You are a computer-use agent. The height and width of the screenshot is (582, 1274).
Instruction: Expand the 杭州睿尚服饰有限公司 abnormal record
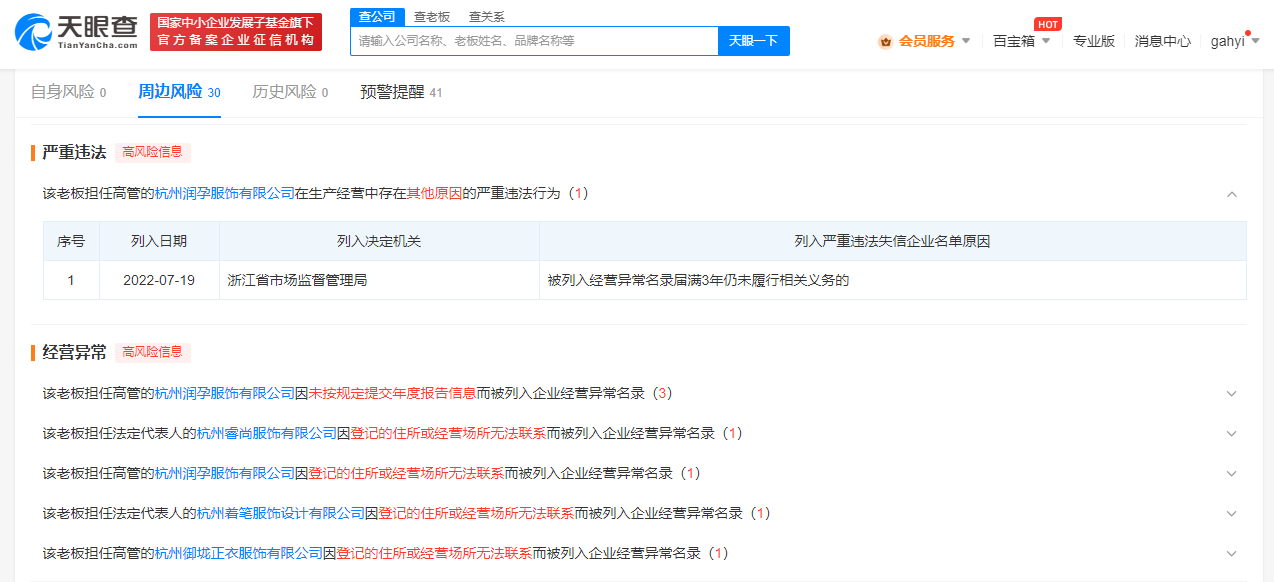[x=1231, y=433]
